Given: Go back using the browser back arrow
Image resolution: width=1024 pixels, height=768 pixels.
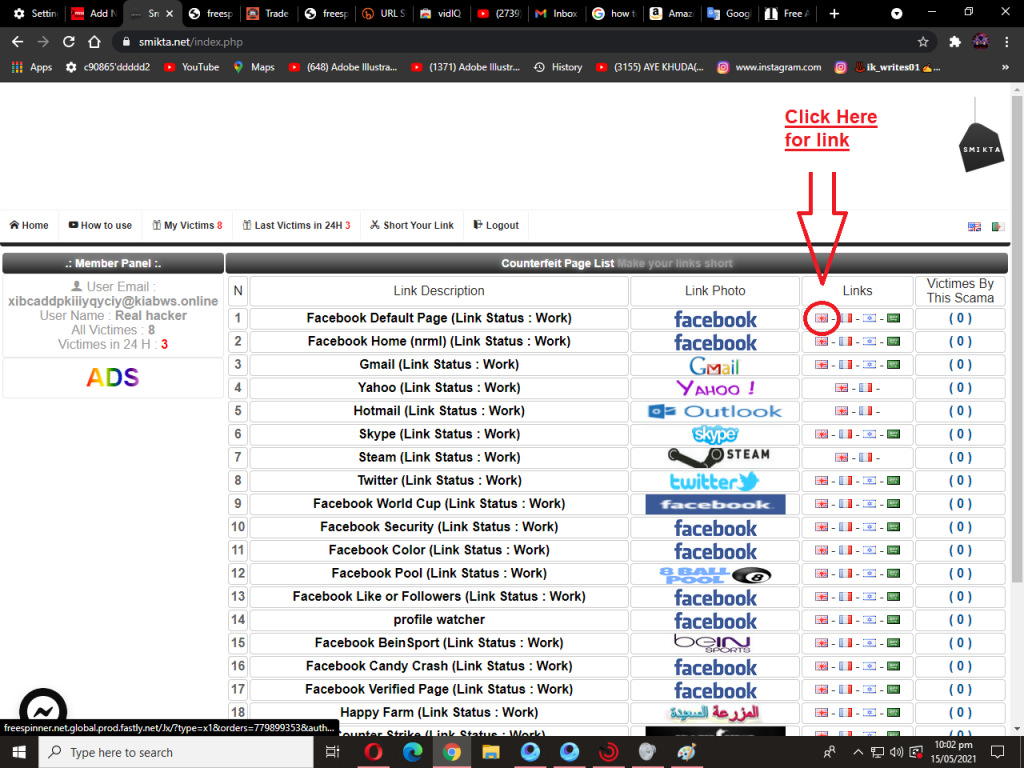Looking at the screenshot, I should pos(18,42).
